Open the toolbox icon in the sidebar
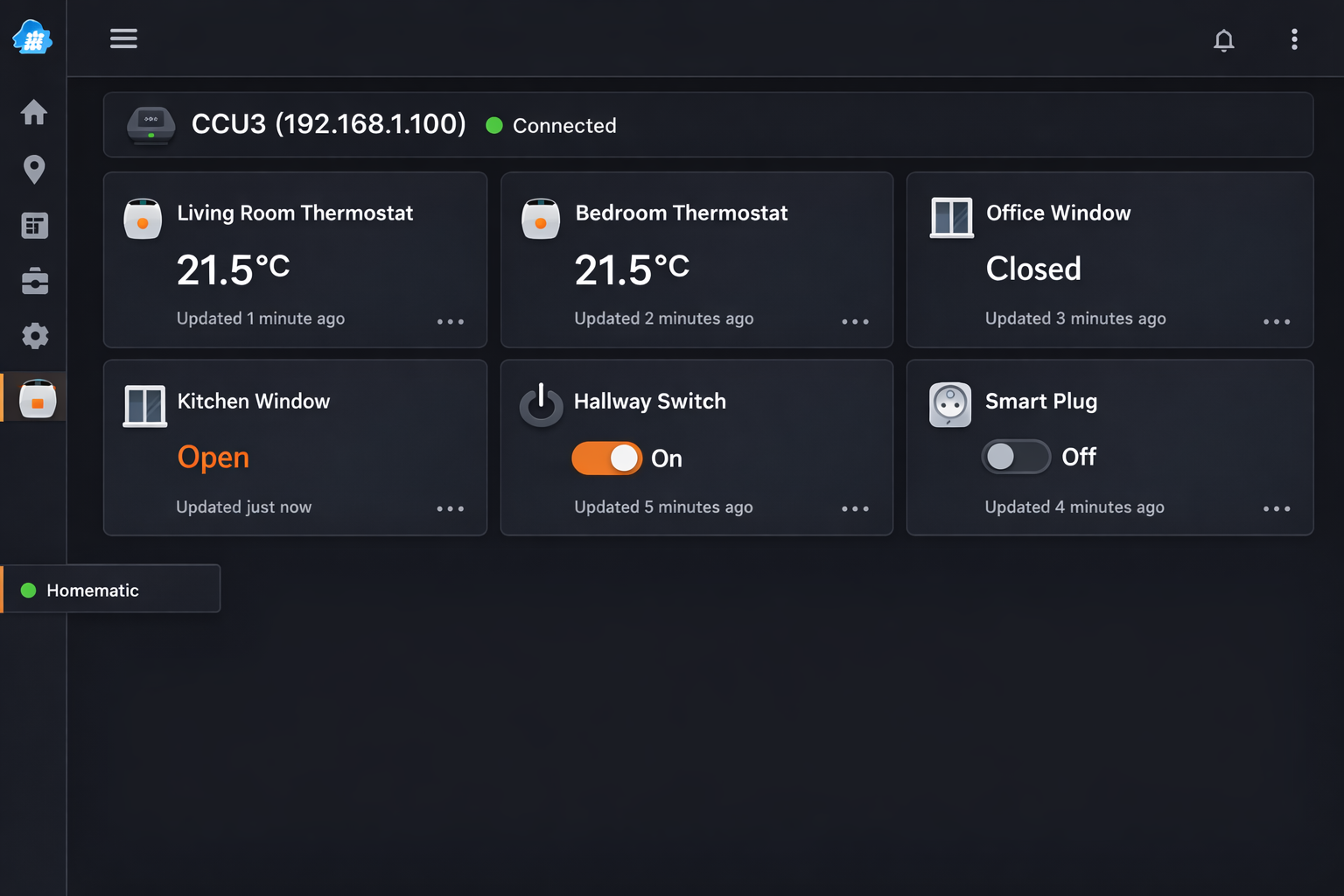The height and width of the screenshot is (896, 1344). [x=34, y=281]
